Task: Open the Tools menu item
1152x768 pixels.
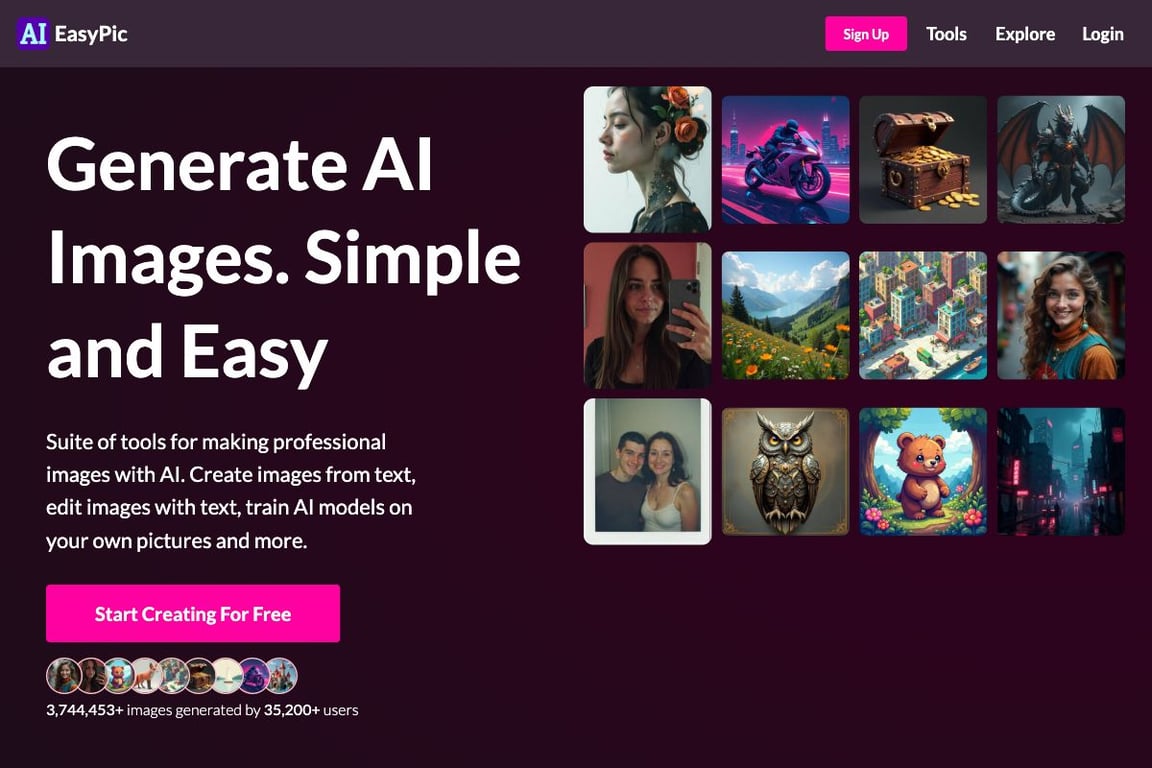Action: pos(946,34)
